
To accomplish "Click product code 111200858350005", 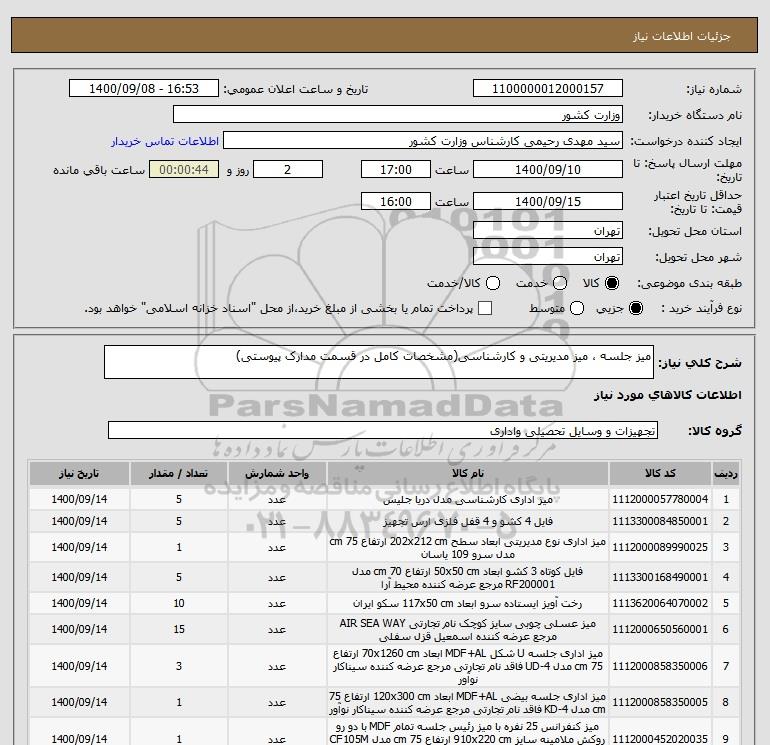I will pyautogui.click(x=660, y=703).
